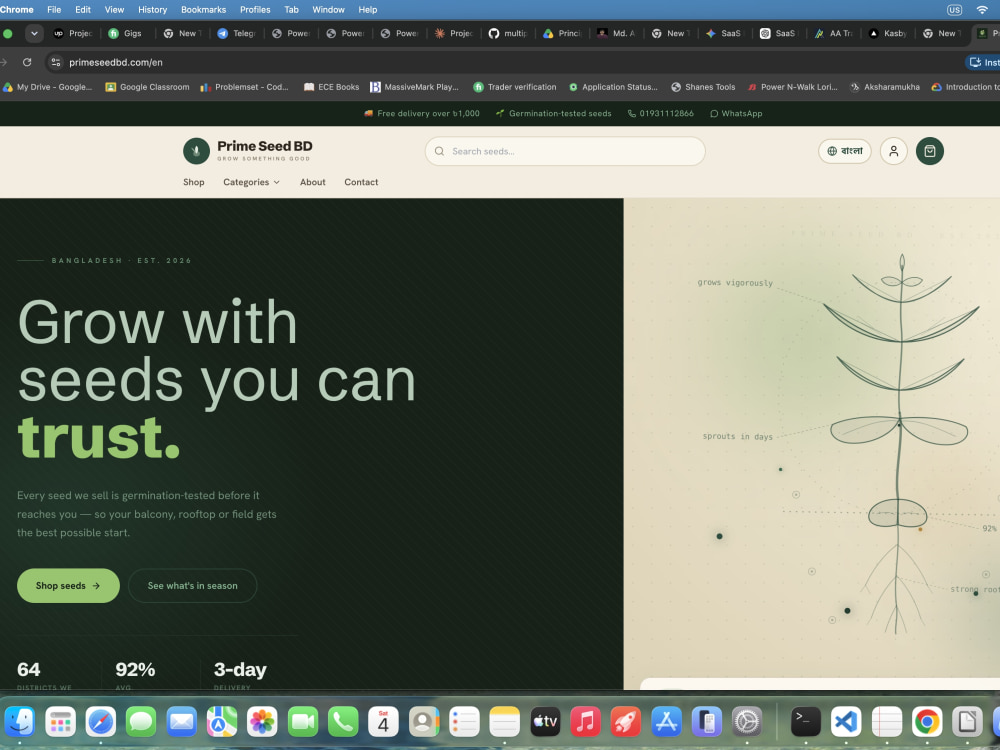Click 'Free delivery over ৳1,000' text
1000x750 pixels.
click(x=422, y=114)
